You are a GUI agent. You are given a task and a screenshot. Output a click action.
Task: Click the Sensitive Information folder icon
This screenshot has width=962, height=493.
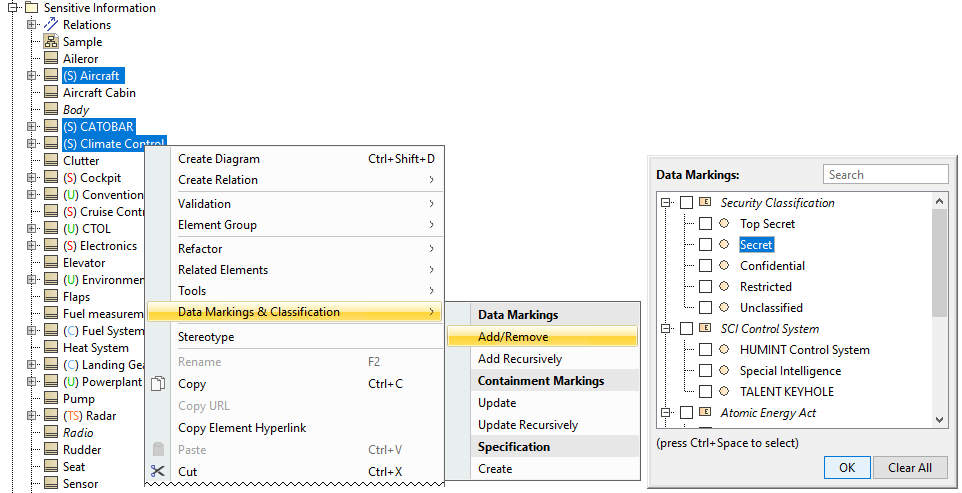point(31,8)
